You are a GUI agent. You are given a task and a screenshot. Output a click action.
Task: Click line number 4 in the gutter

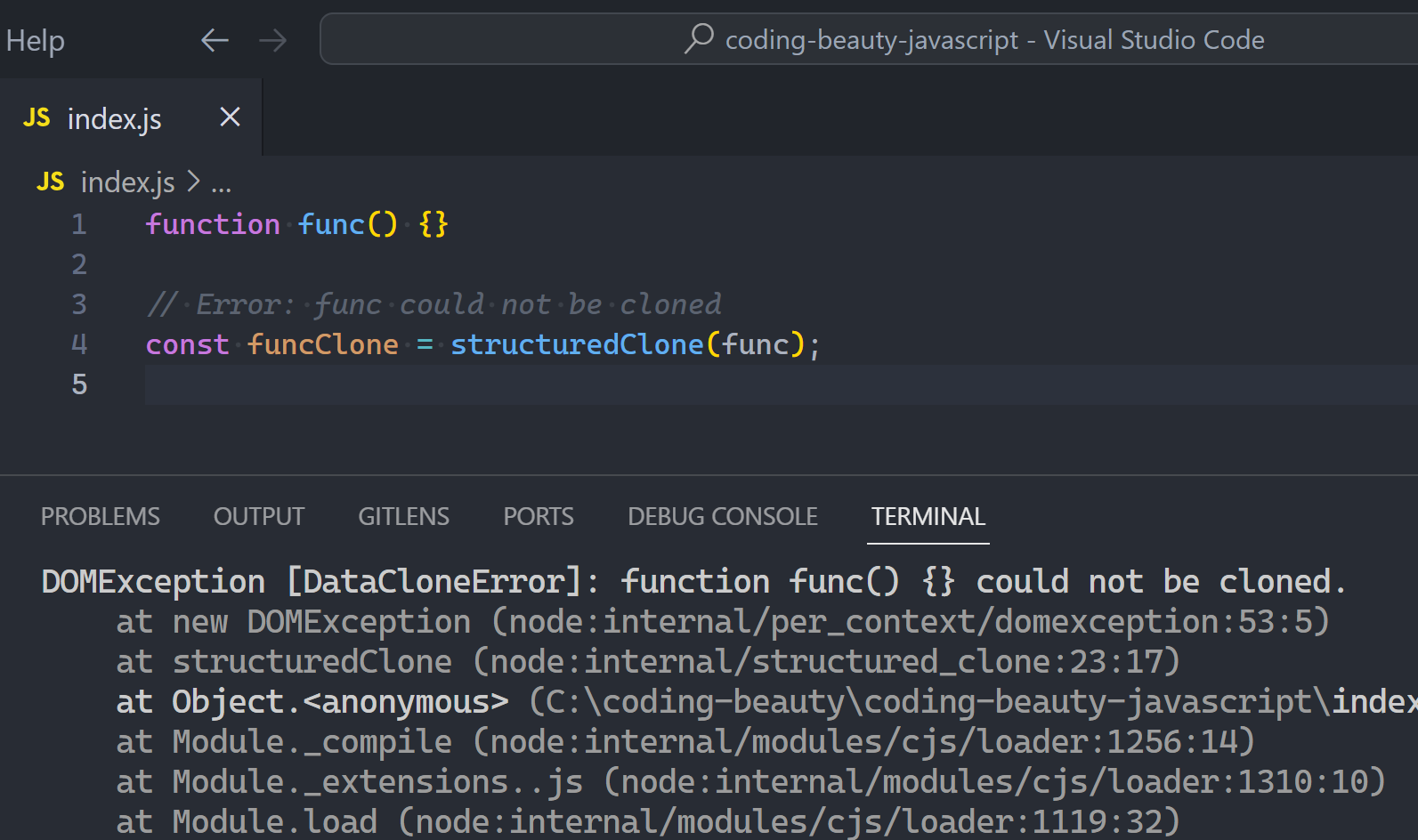[79, 344]
